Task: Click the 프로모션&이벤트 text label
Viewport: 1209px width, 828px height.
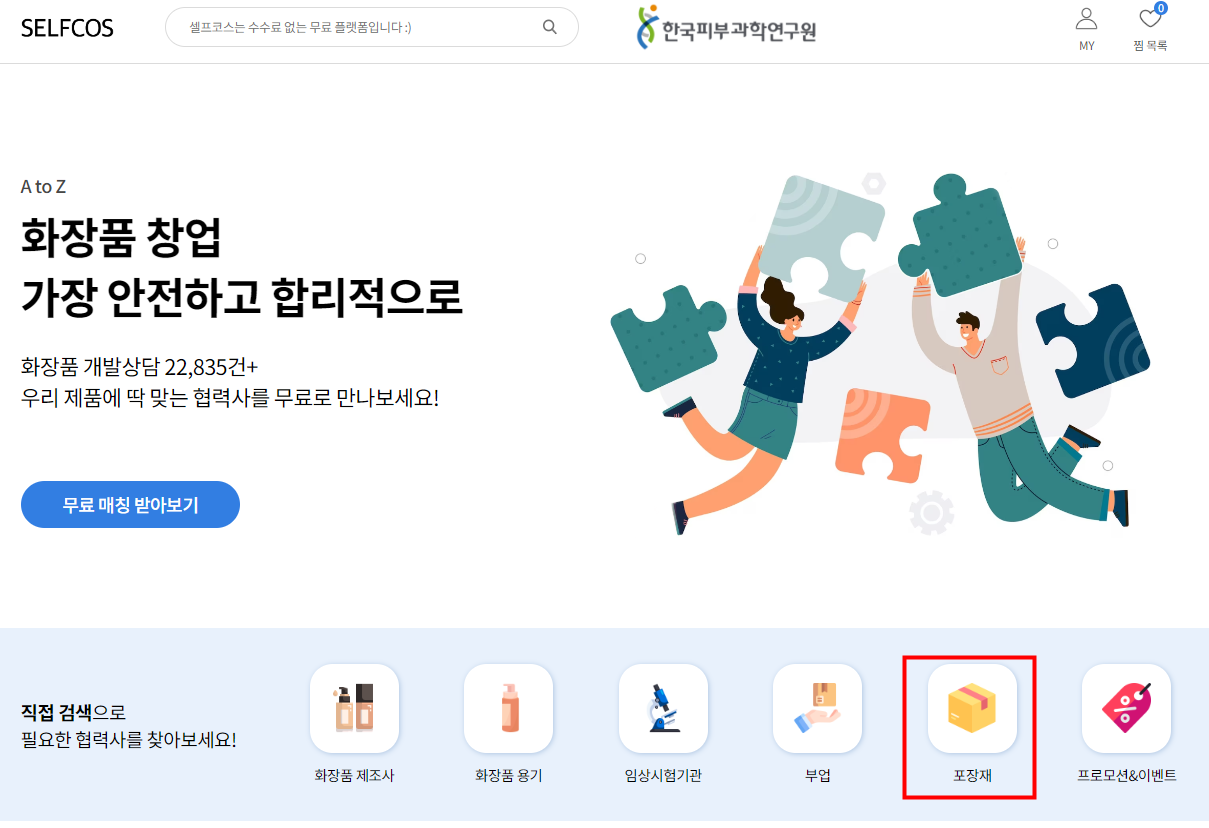Action: point(1127,776)
